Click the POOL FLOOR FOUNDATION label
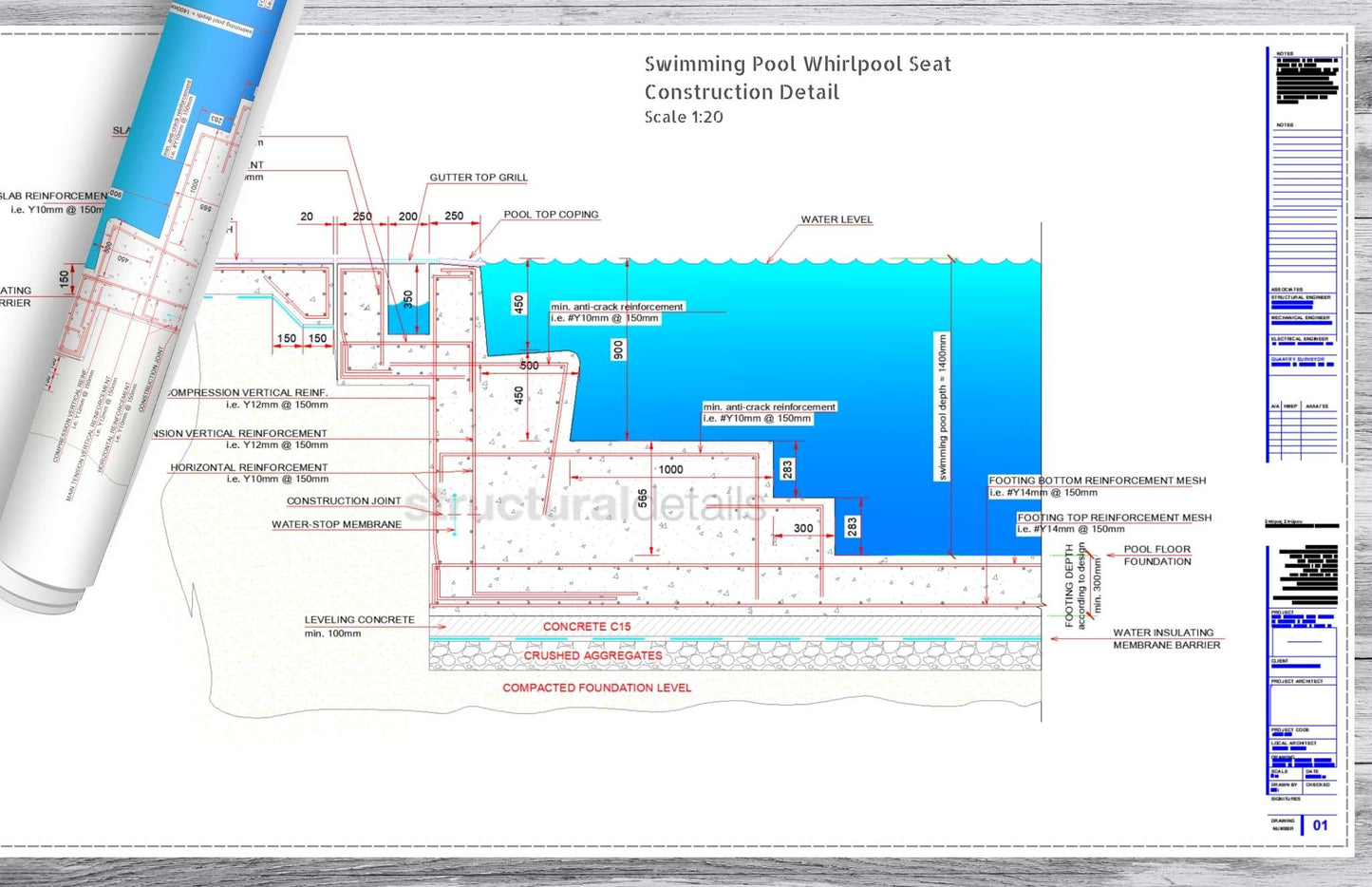The width and height of the screenshot is (1372, 887). coord(1156,556)
